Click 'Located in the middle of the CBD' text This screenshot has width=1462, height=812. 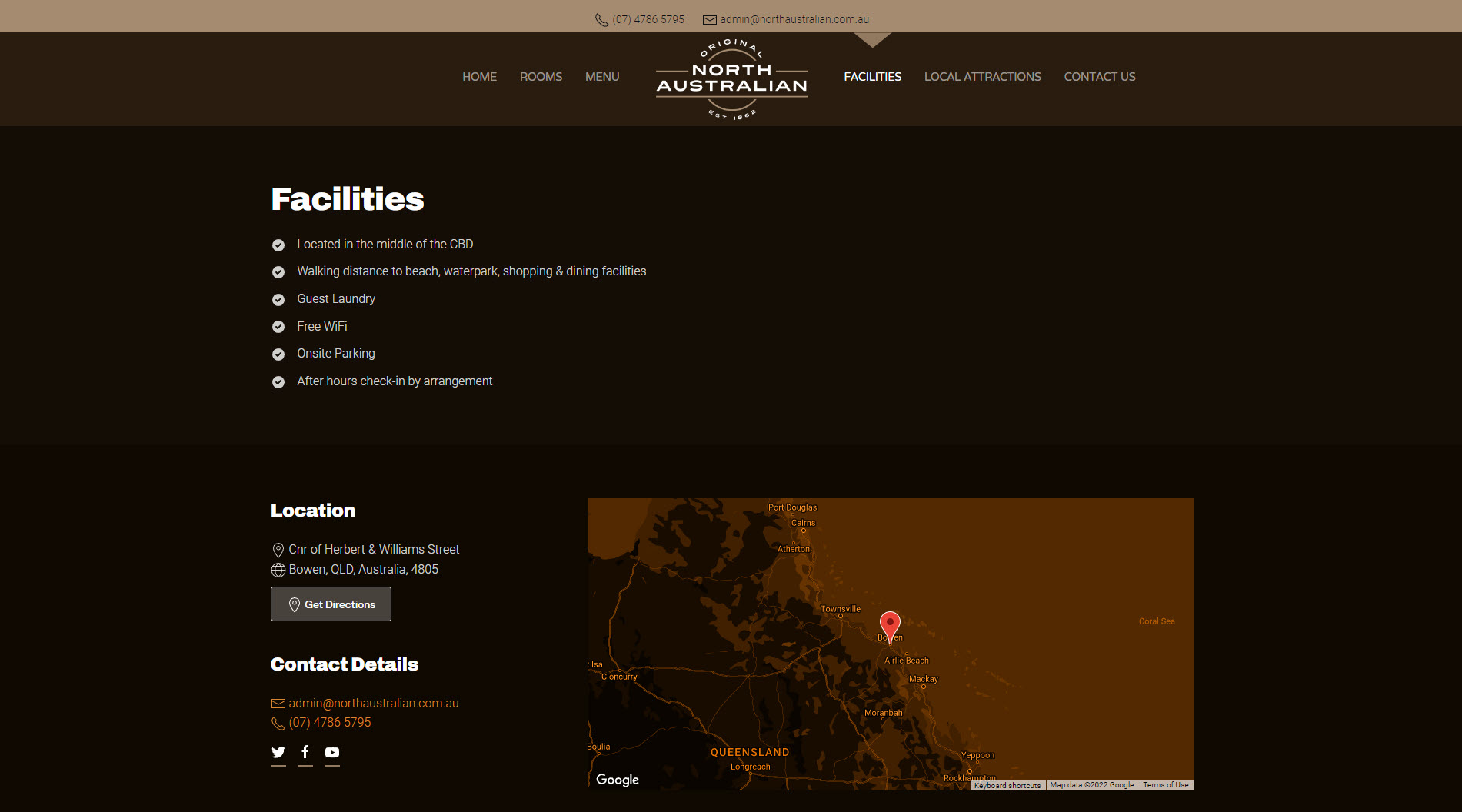click(385, 244)
